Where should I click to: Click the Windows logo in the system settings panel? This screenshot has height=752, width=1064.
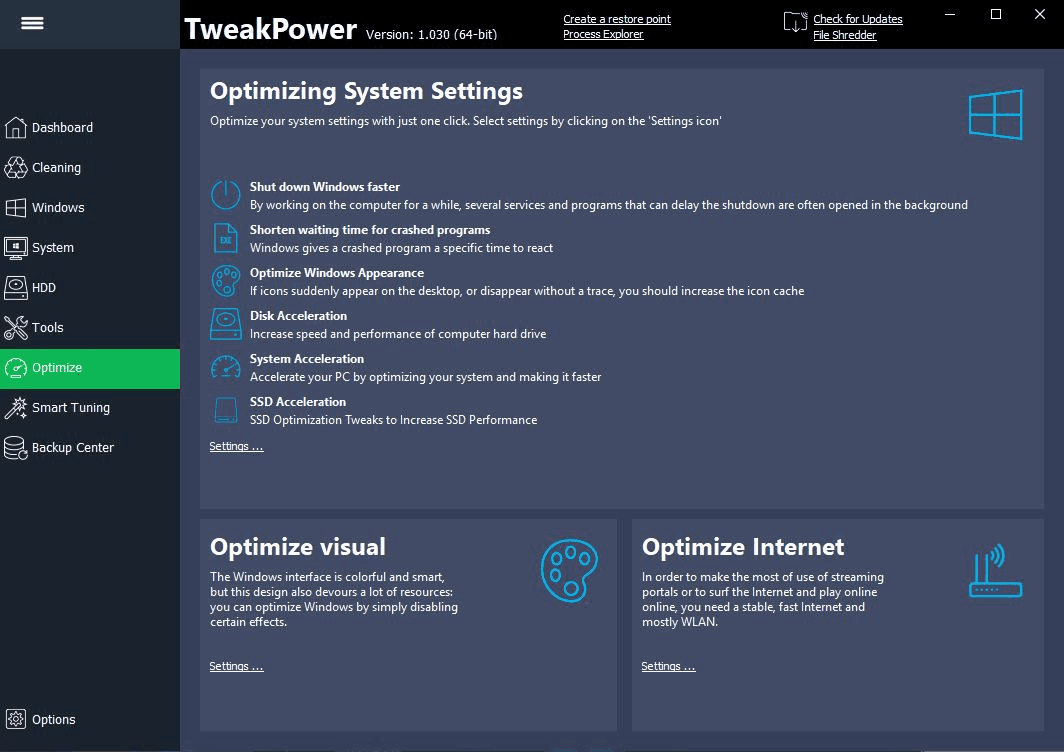[x=995, y=114]
